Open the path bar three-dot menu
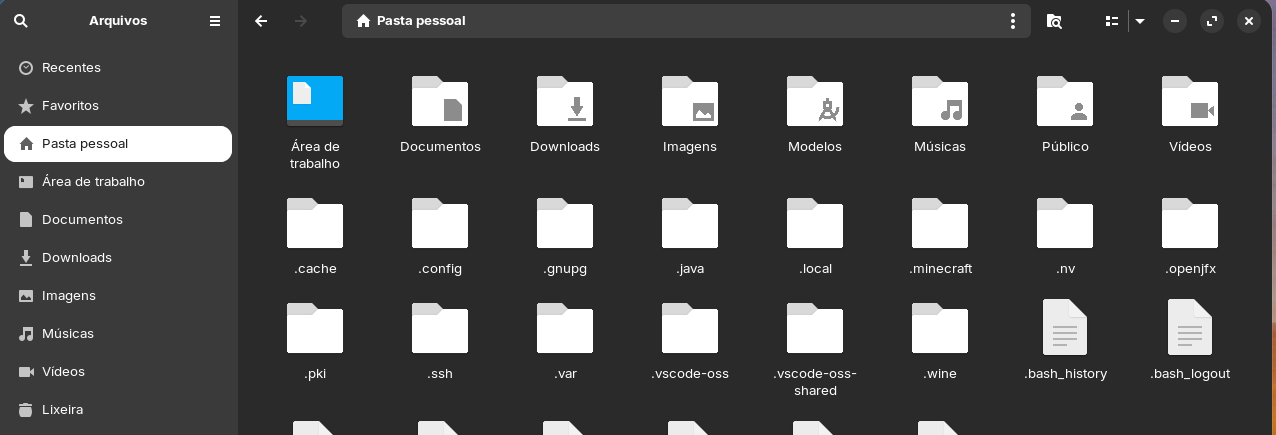The width and height of the screenshot is (1276, 435). pos(1013,20)
